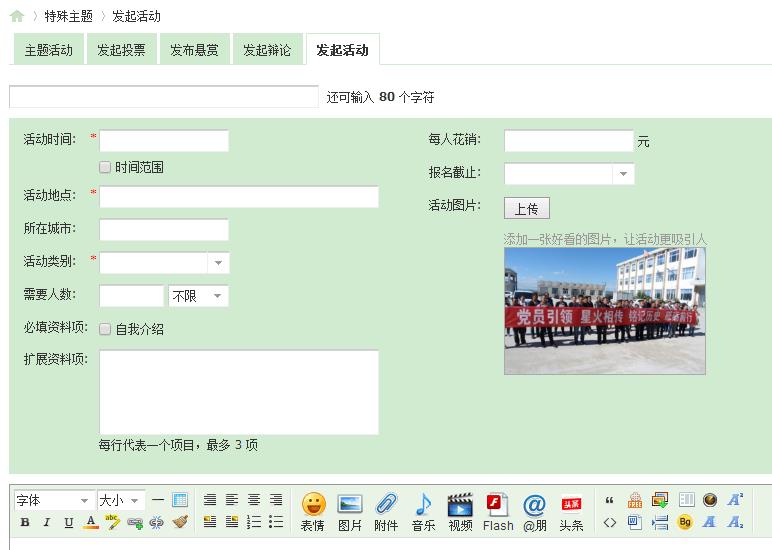The height and width of the screenshot is (550, 772).
Task: Check the 自我介绍 required info checkbox
Action: (105, 329)
